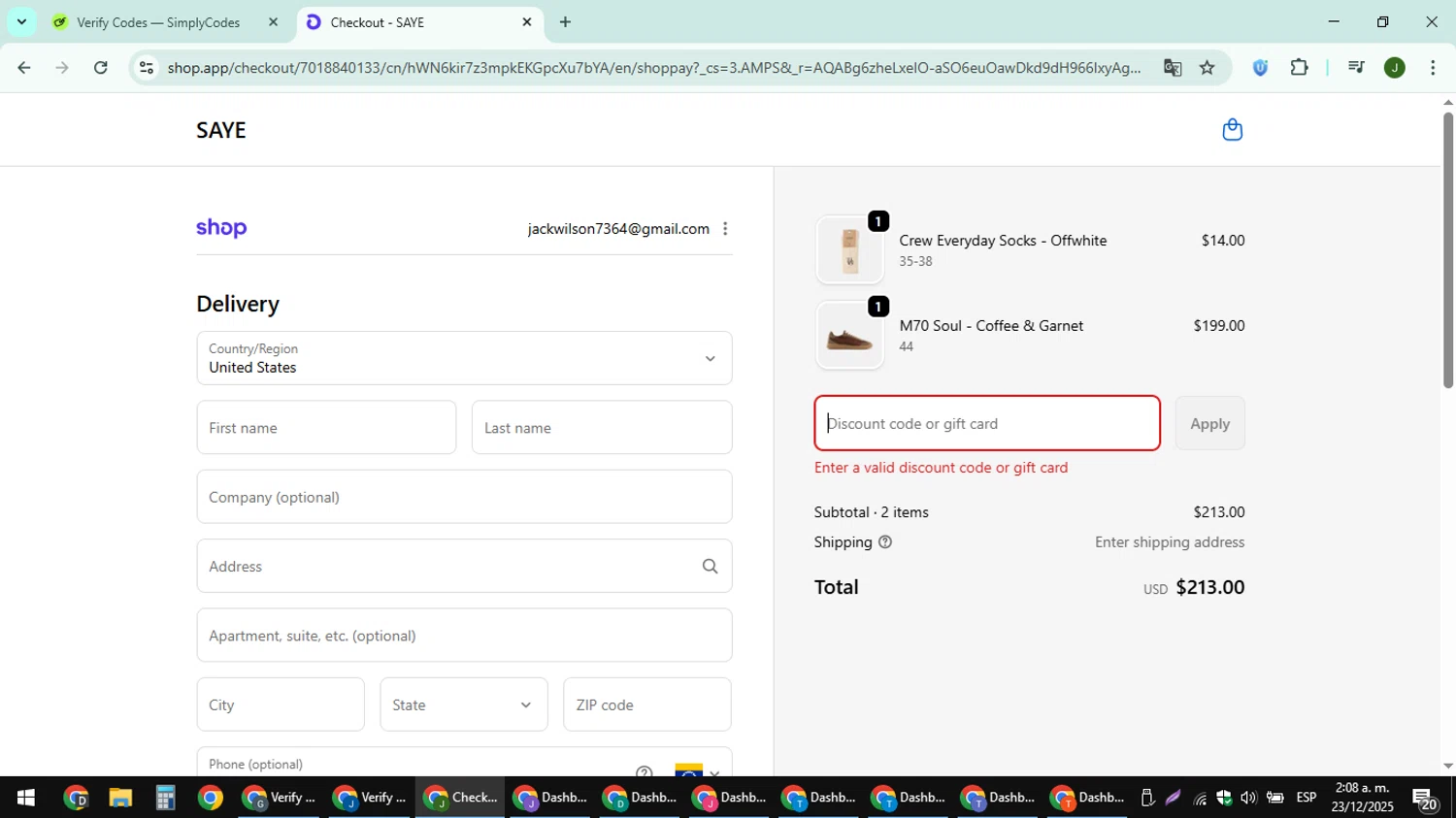Open the shopping bag cart icon
1456x818 pixels.
(1232, 129)
